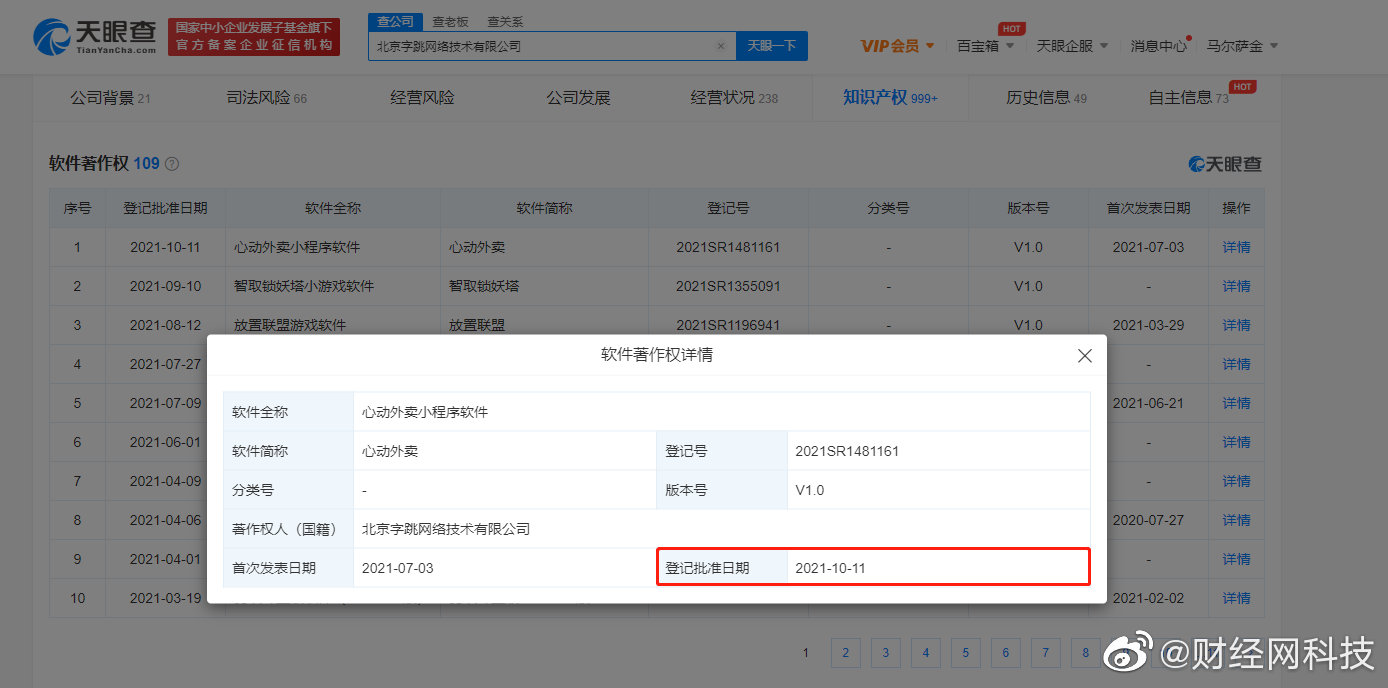1388x688 pixels.
Task: Open 详情 link in row 10
Action: [1236, 598]
